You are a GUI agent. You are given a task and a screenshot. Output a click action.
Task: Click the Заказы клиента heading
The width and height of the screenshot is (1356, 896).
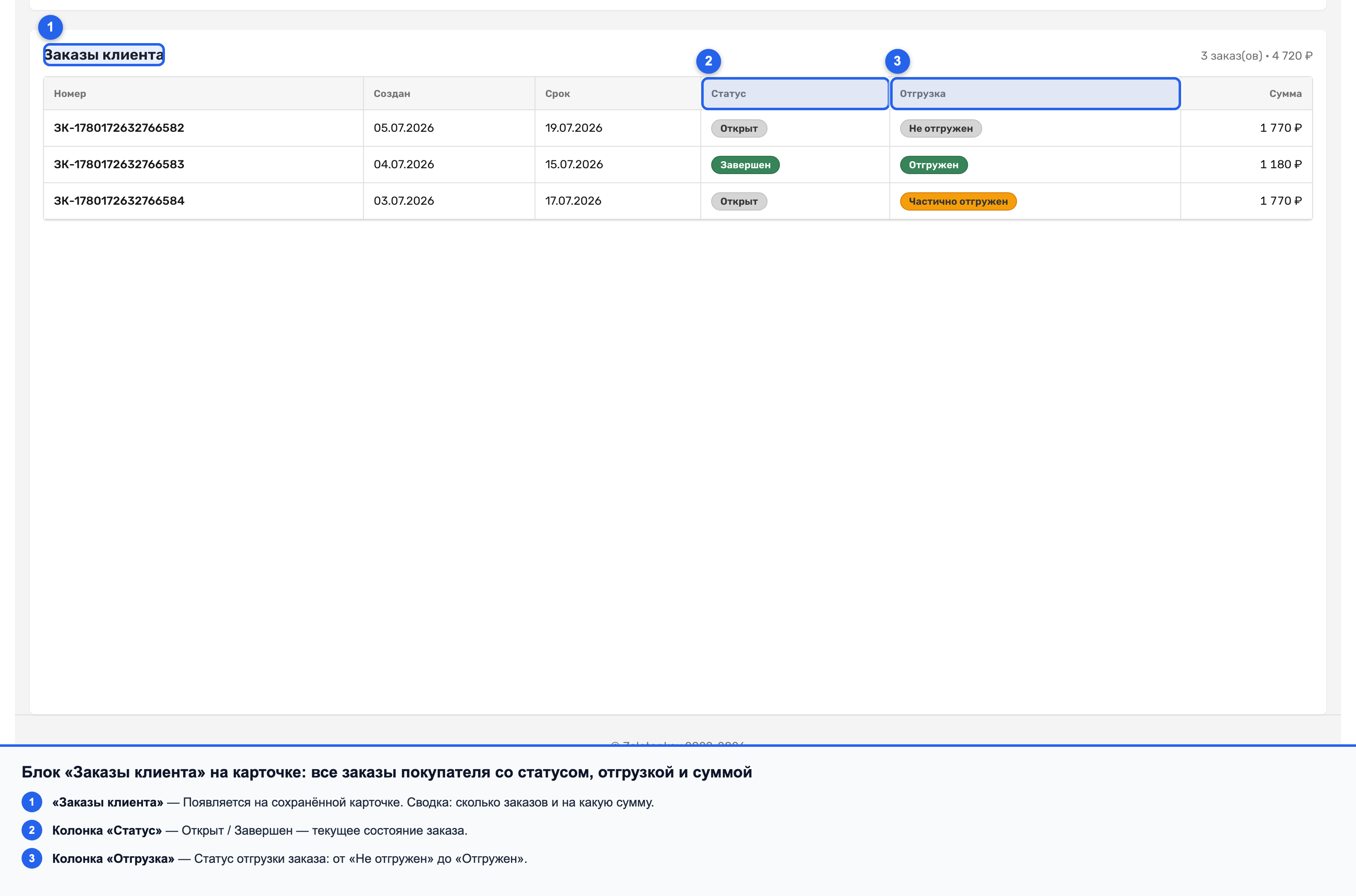[x=104, y=55]
